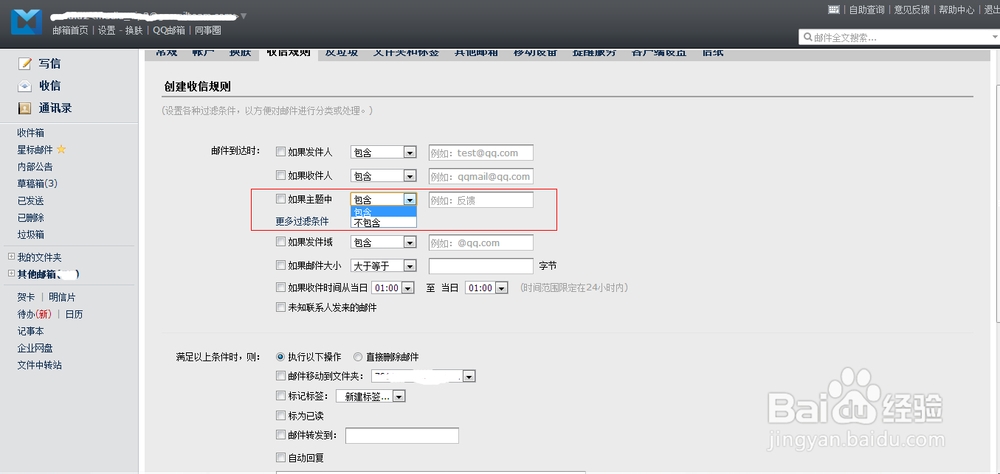Image resolution: width=1000 pixels, height=474 pixels.
Task: Check the 邮件移动到文件夹 checkbox
Action: pos(281,376)
